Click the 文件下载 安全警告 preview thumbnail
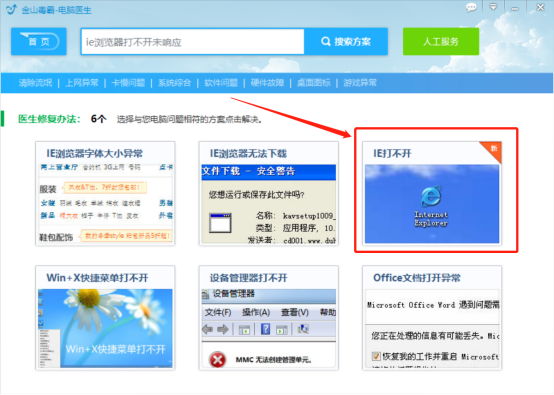 pos(269,204)
